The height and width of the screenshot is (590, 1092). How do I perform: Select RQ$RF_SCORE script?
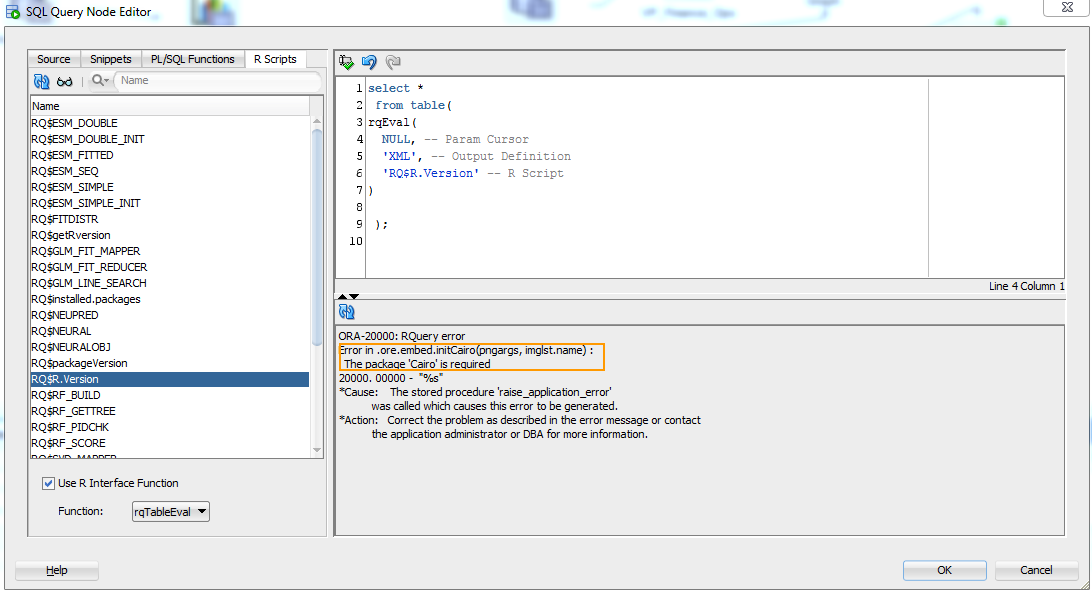(170, 443)
